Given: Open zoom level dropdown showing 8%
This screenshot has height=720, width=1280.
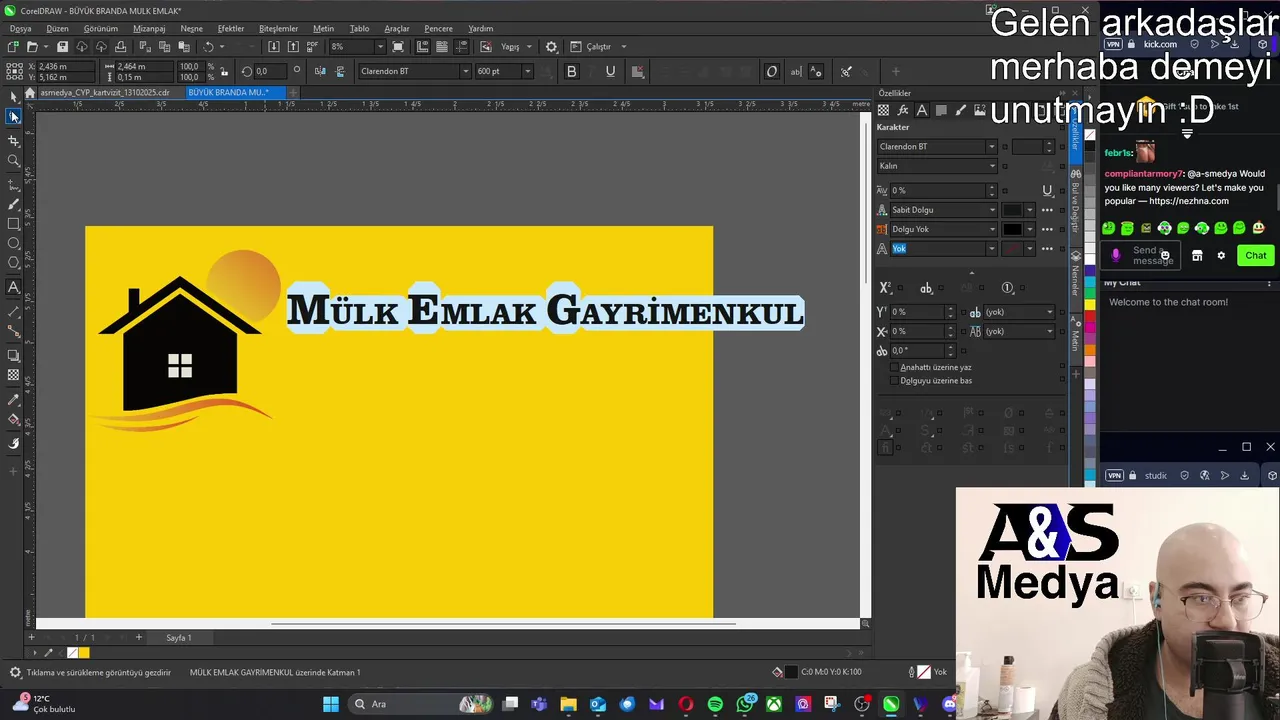Looking at the screenshot, I should pyautogui.click(x=380, y=47).
